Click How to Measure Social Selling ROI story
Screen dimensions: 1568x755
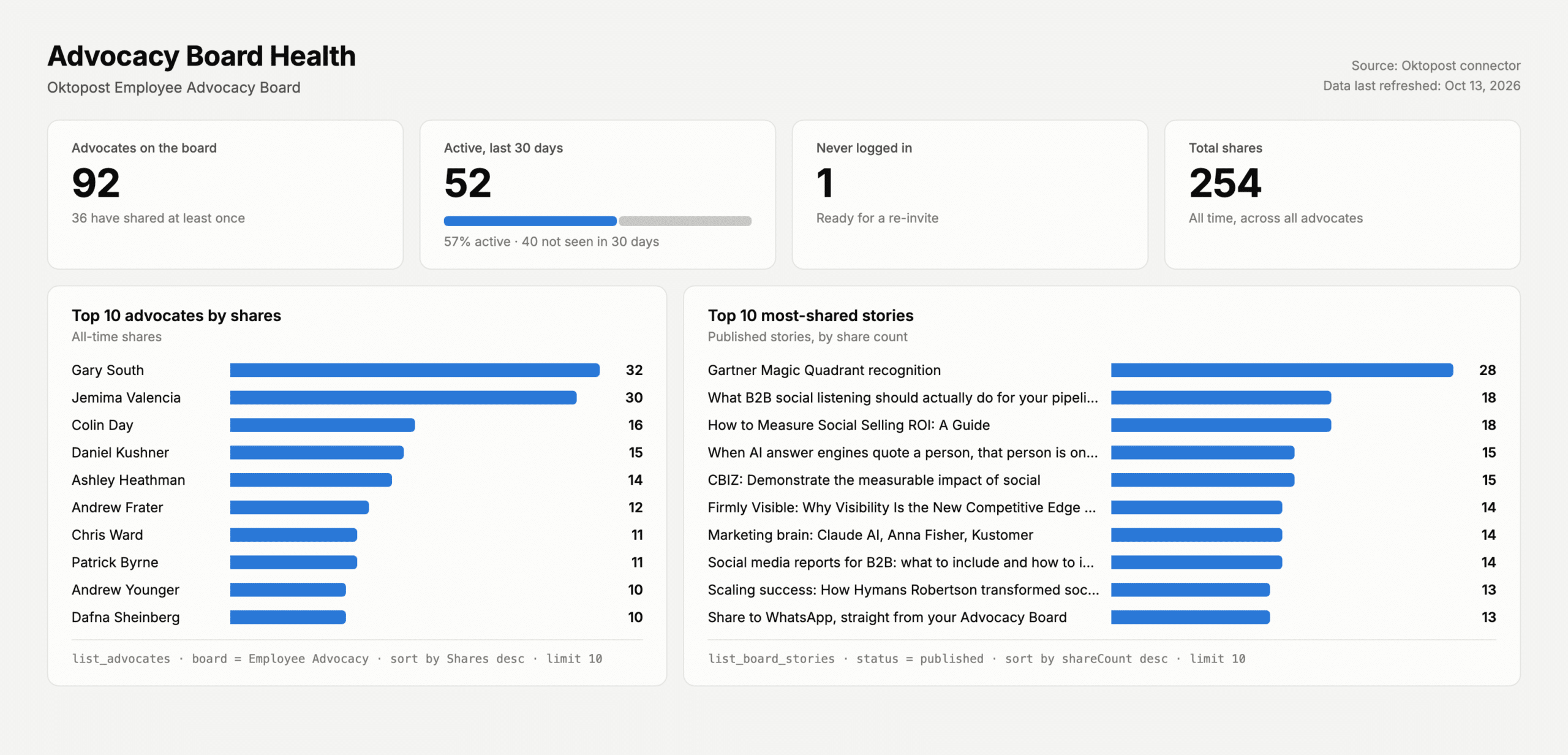pos(848,425)
